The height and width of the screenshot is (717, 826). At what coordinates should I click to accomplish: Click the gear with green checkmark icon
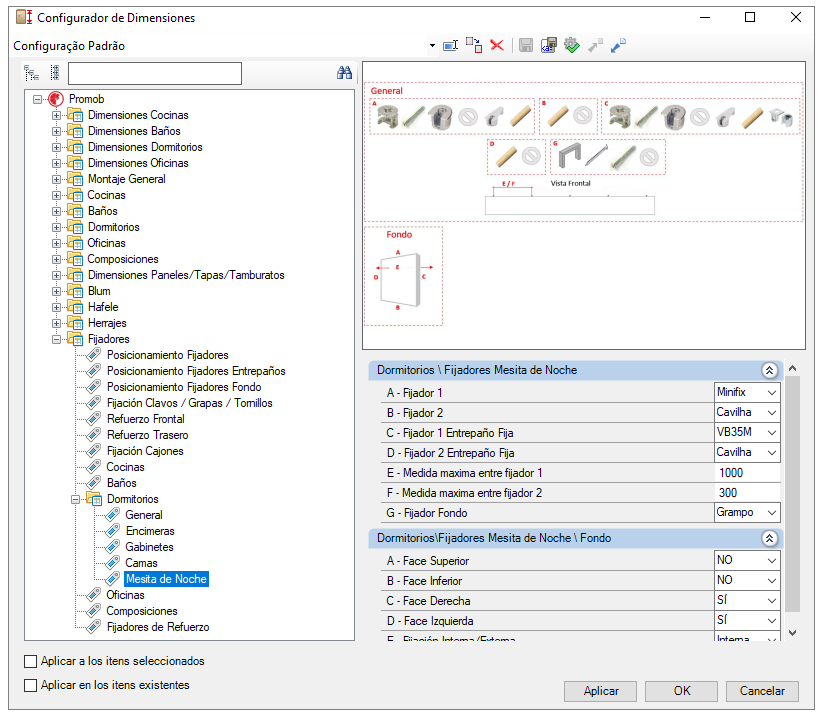[x=572, y=46]
